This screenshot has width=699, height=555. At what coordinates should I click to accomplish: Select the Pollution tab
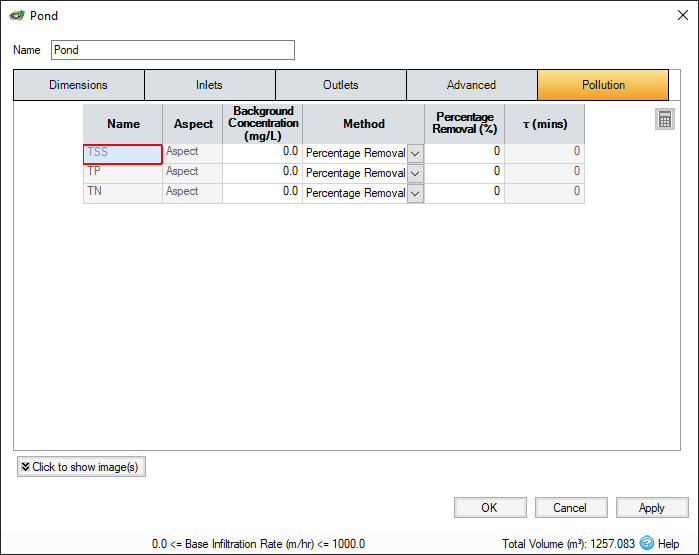pos(603,85)
